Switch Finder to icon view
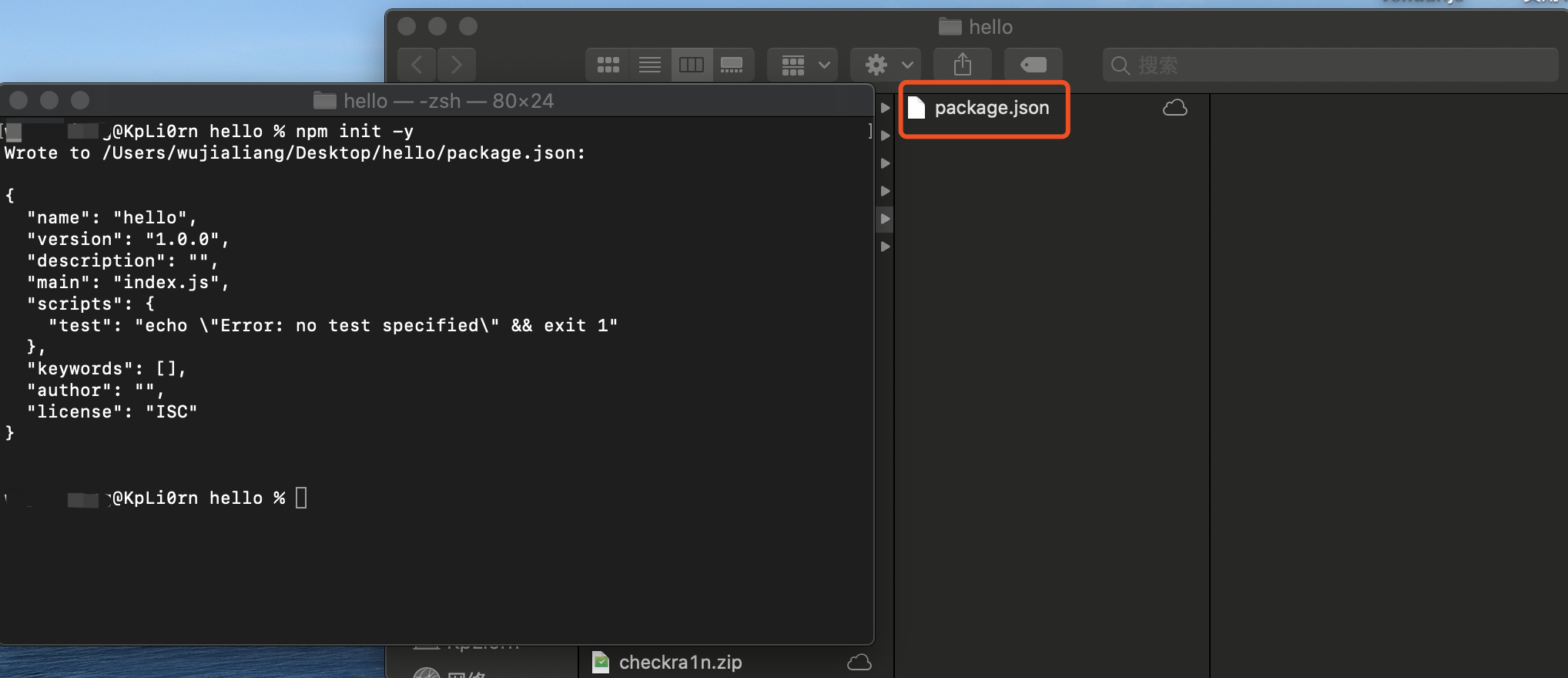Viewport: 1568px width, 678px height. tap(608, 65)
